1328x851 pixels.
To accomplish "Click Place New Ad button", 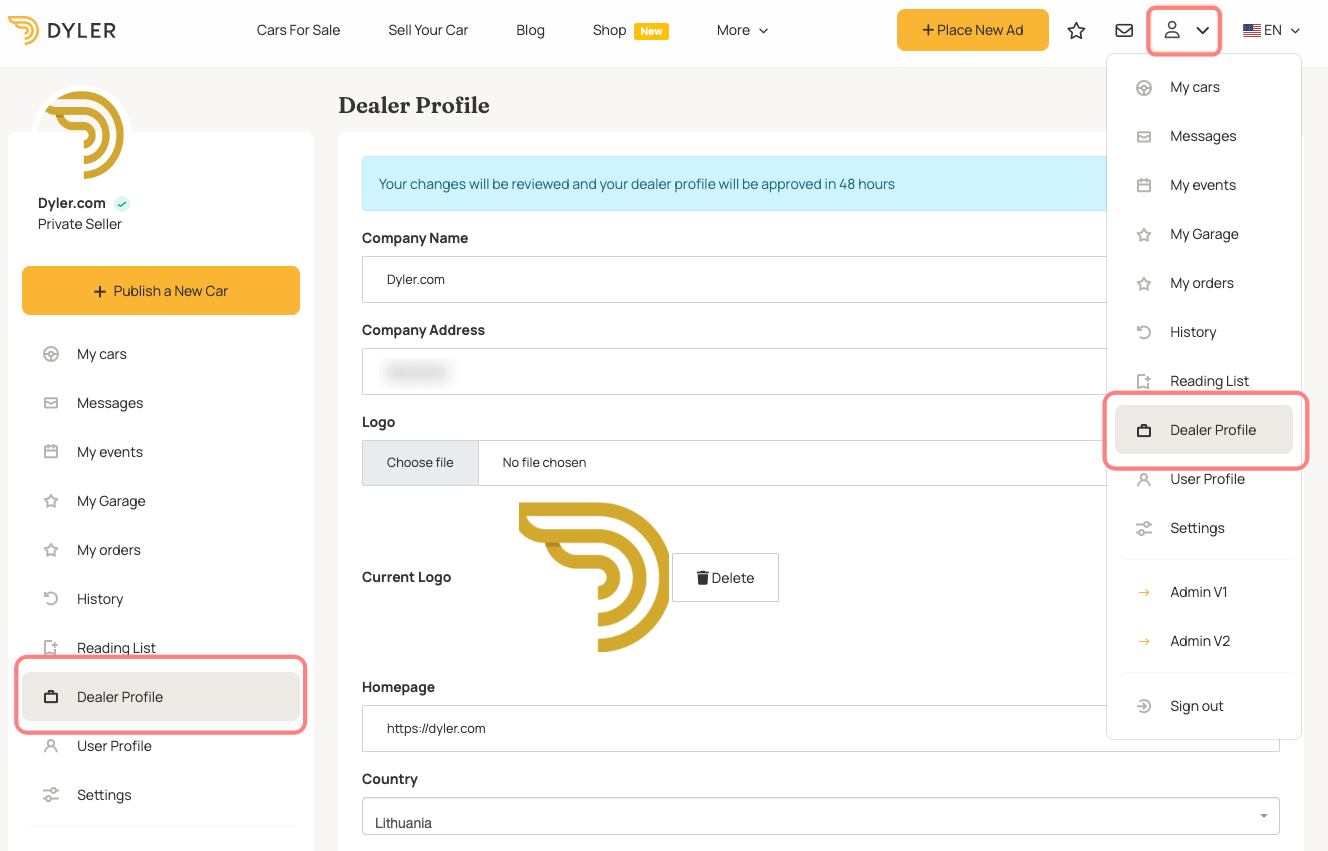I will 973,30.
